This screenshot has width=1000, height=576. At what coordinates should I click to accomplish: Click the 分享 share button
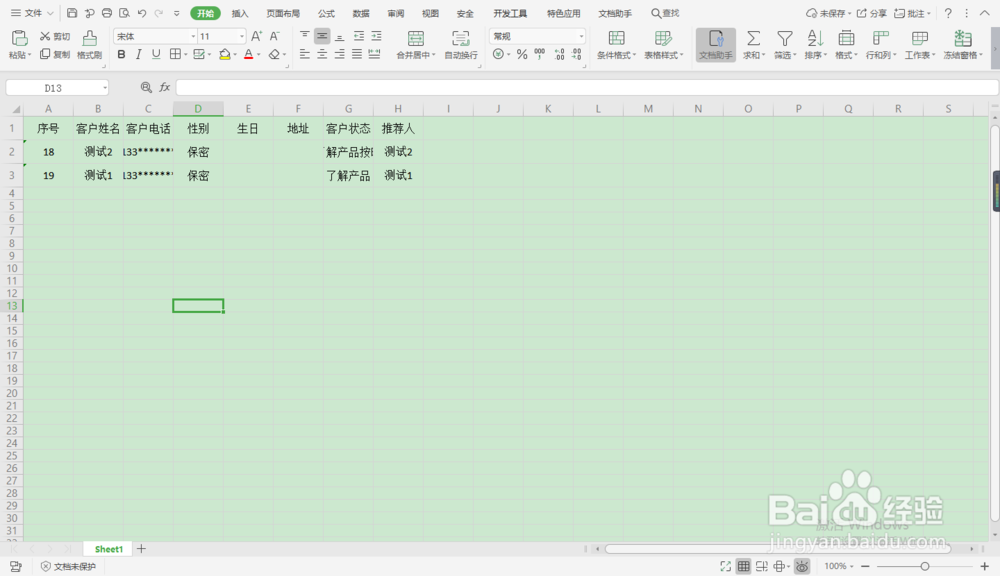(x=871, y=13)
